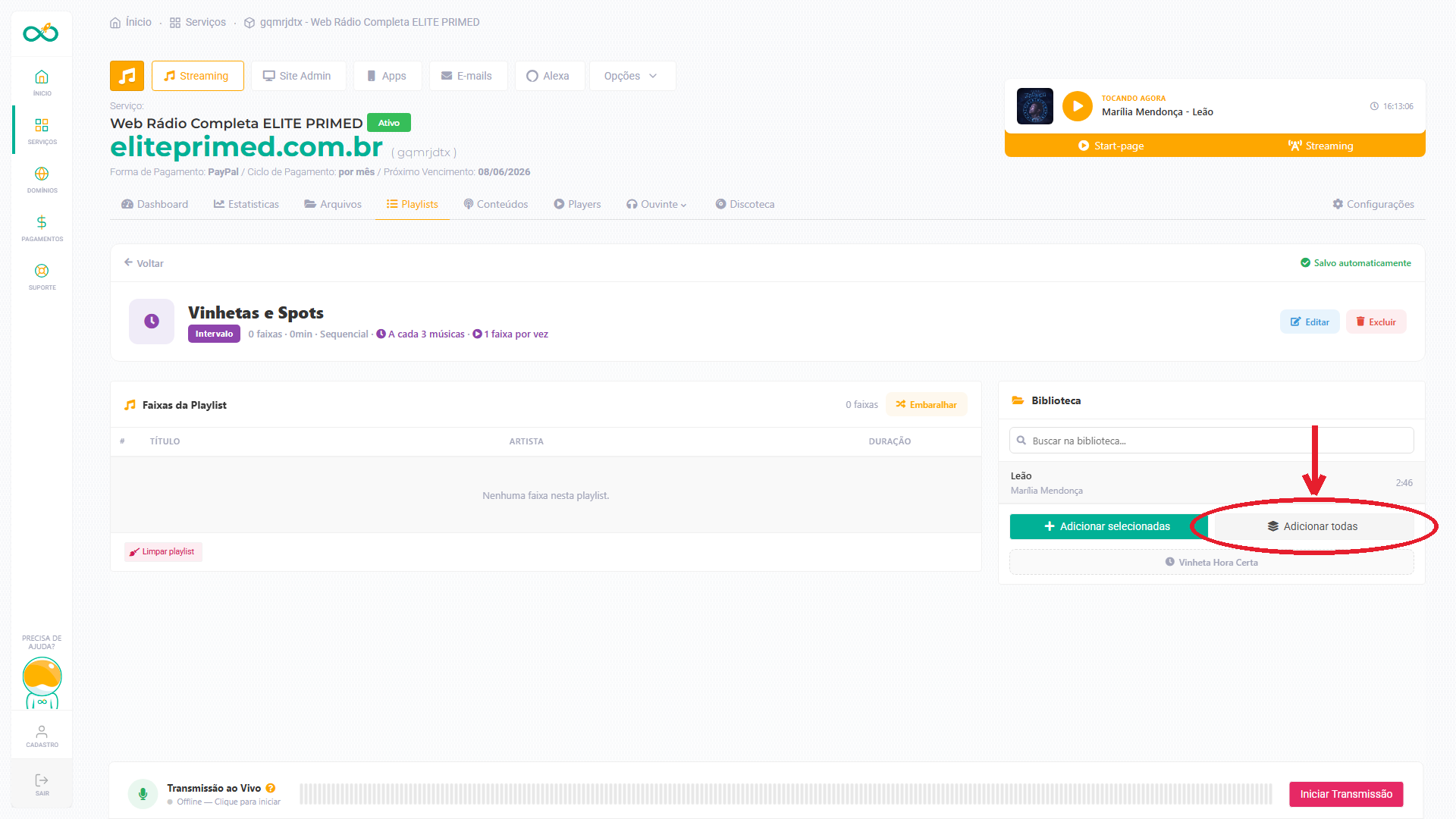Click the Salvo automaticamente check icon
The width and height of the screenshot is (1456, 819).
pos(1305,263)
